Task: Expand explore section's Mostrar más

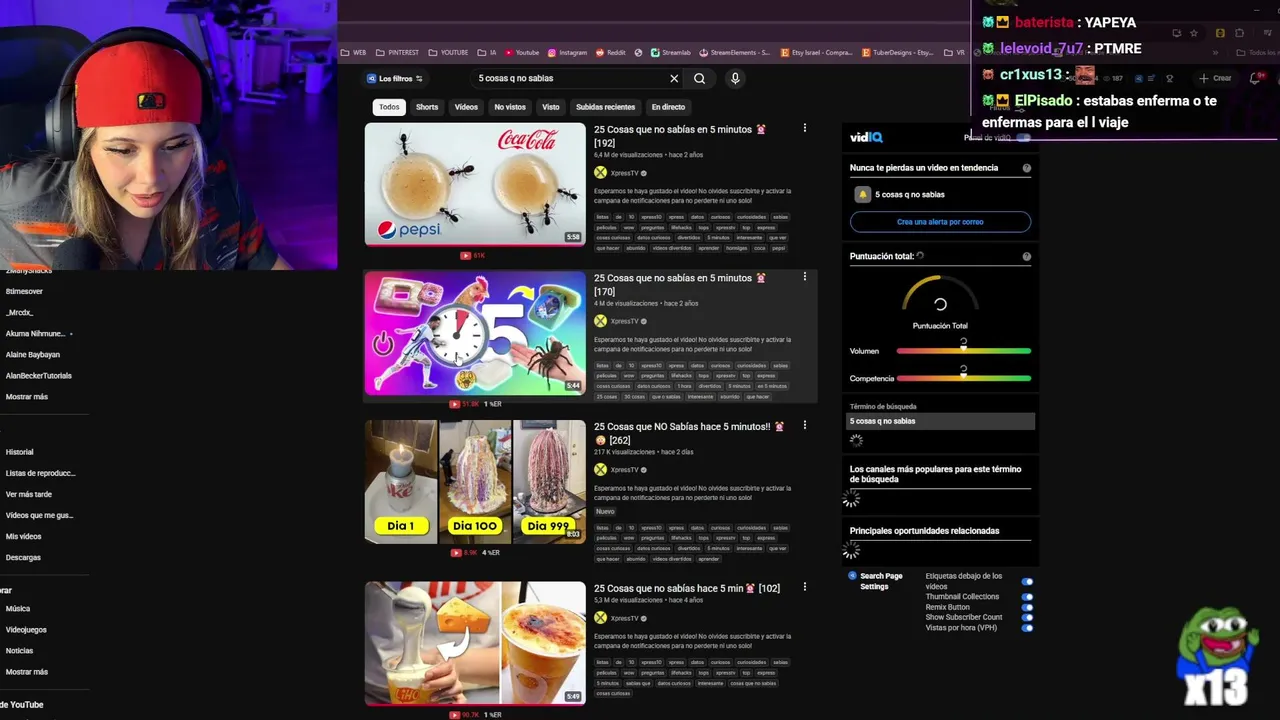Action: (x=27, y=672)
